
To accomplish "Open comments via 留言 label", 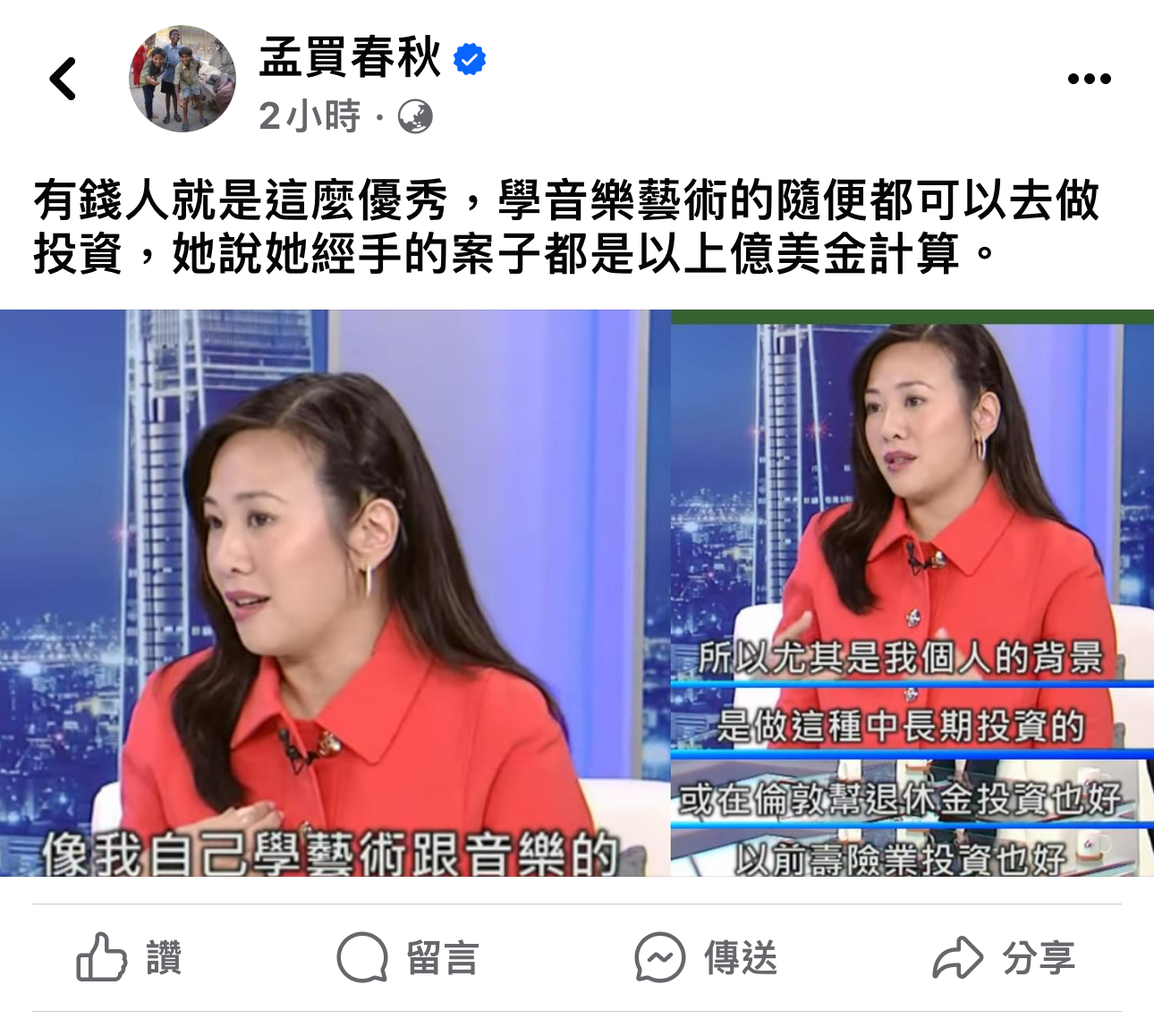I will 443,958.
